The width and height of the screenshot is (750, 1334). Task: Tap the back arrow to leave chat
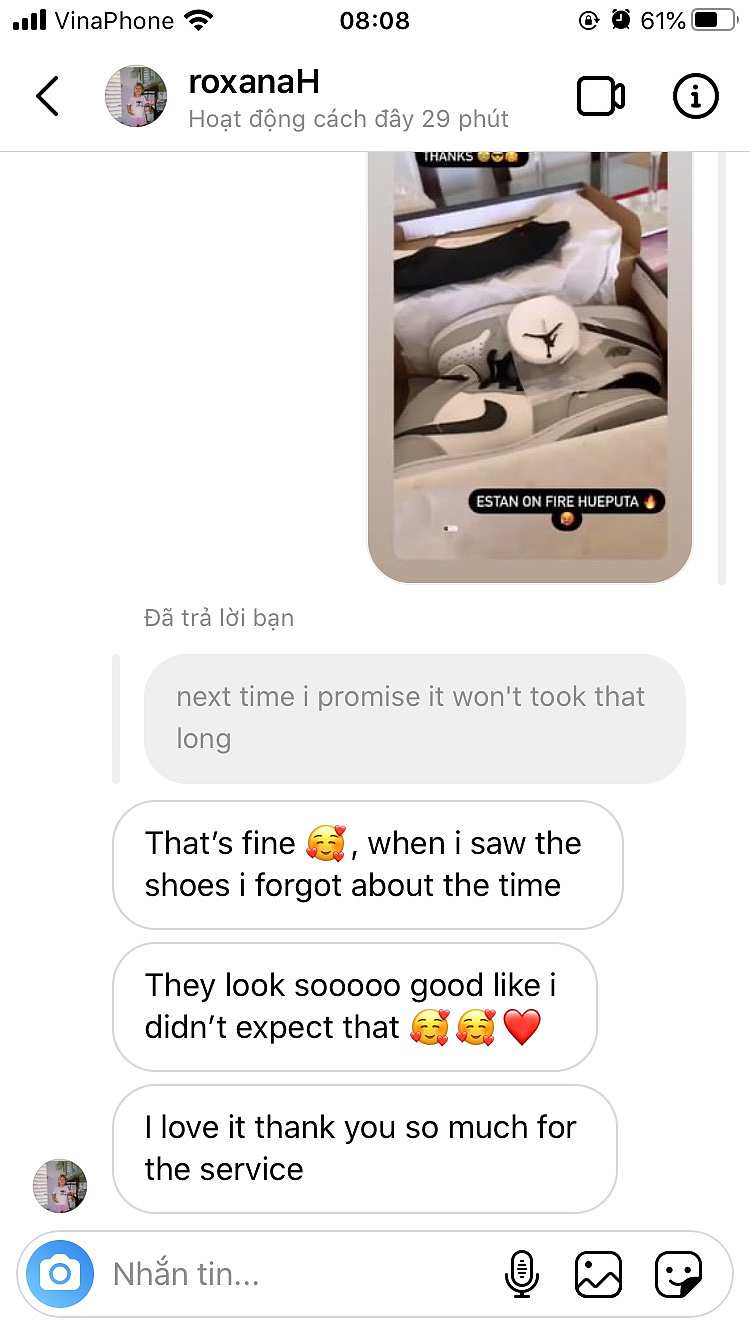47,96
